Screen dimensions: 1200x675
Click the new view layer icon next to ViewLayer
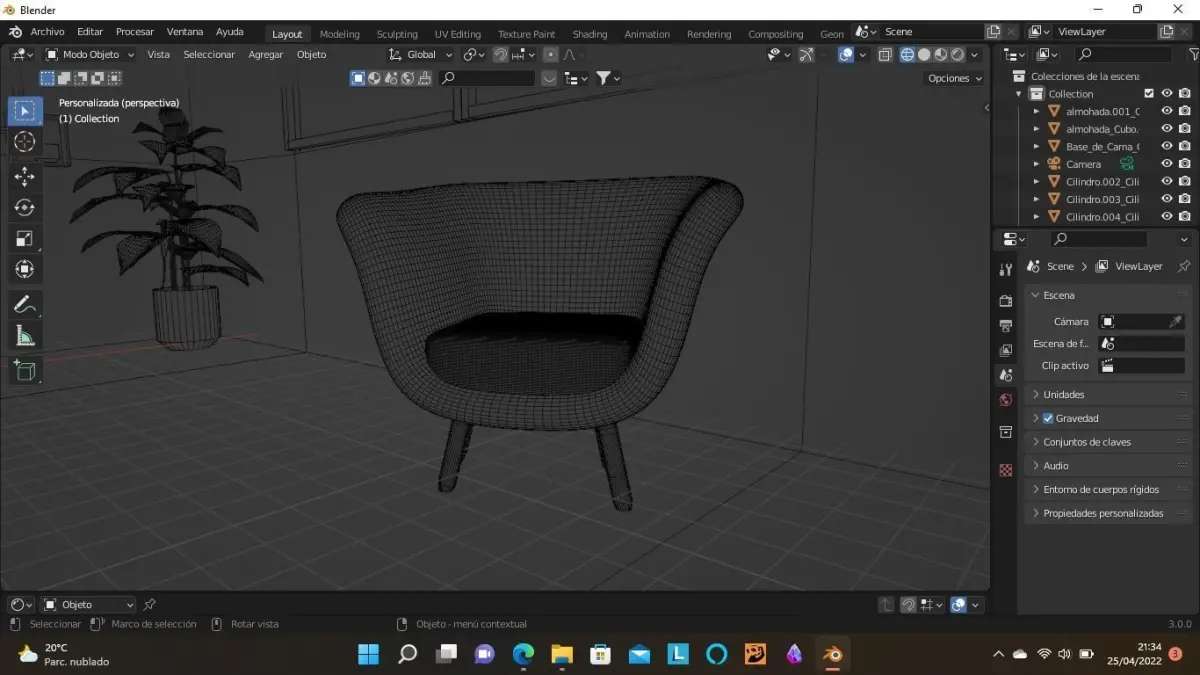[1166, 32]
